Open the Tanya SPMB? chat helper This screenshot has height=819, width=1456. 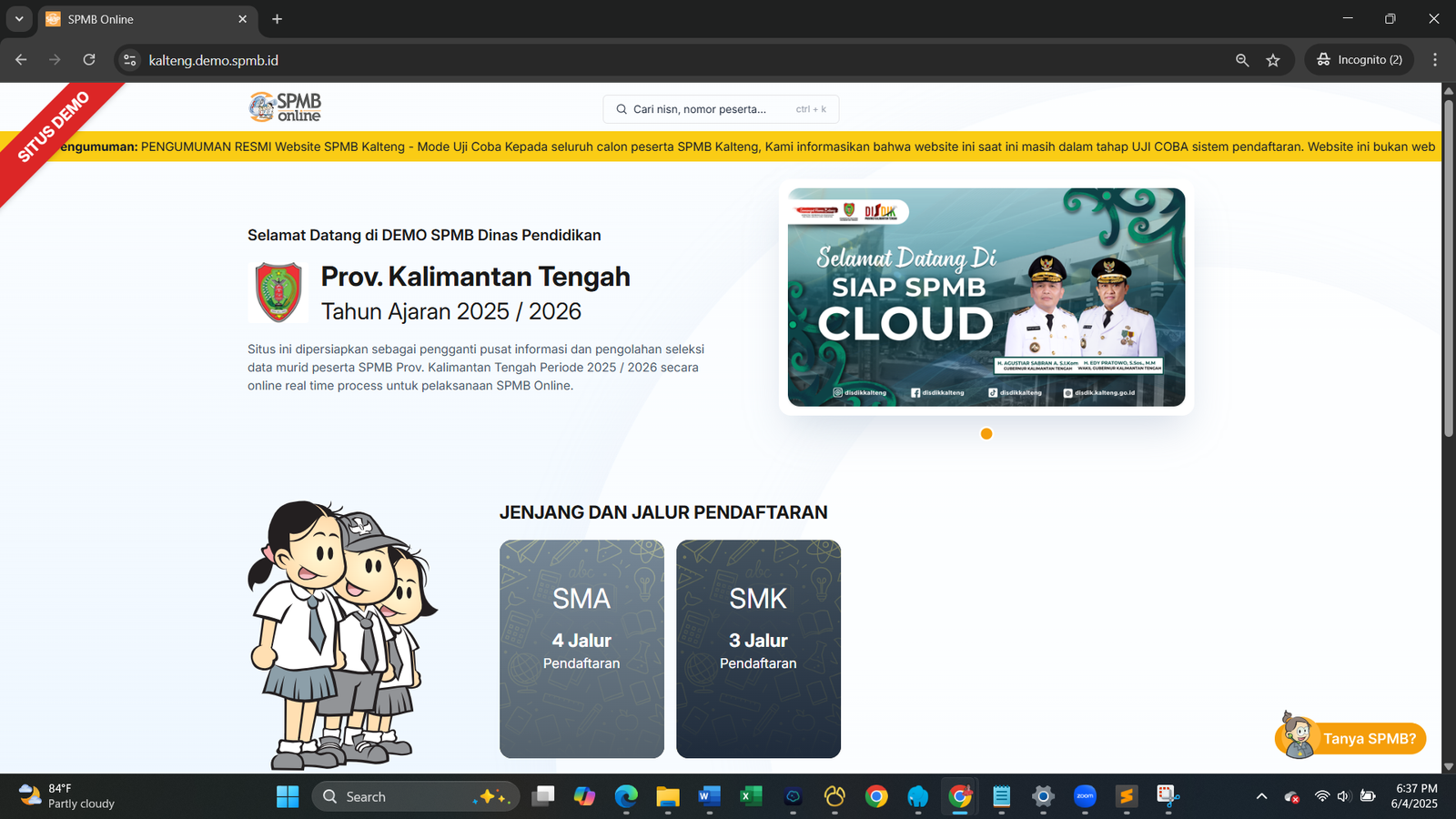1351,738
